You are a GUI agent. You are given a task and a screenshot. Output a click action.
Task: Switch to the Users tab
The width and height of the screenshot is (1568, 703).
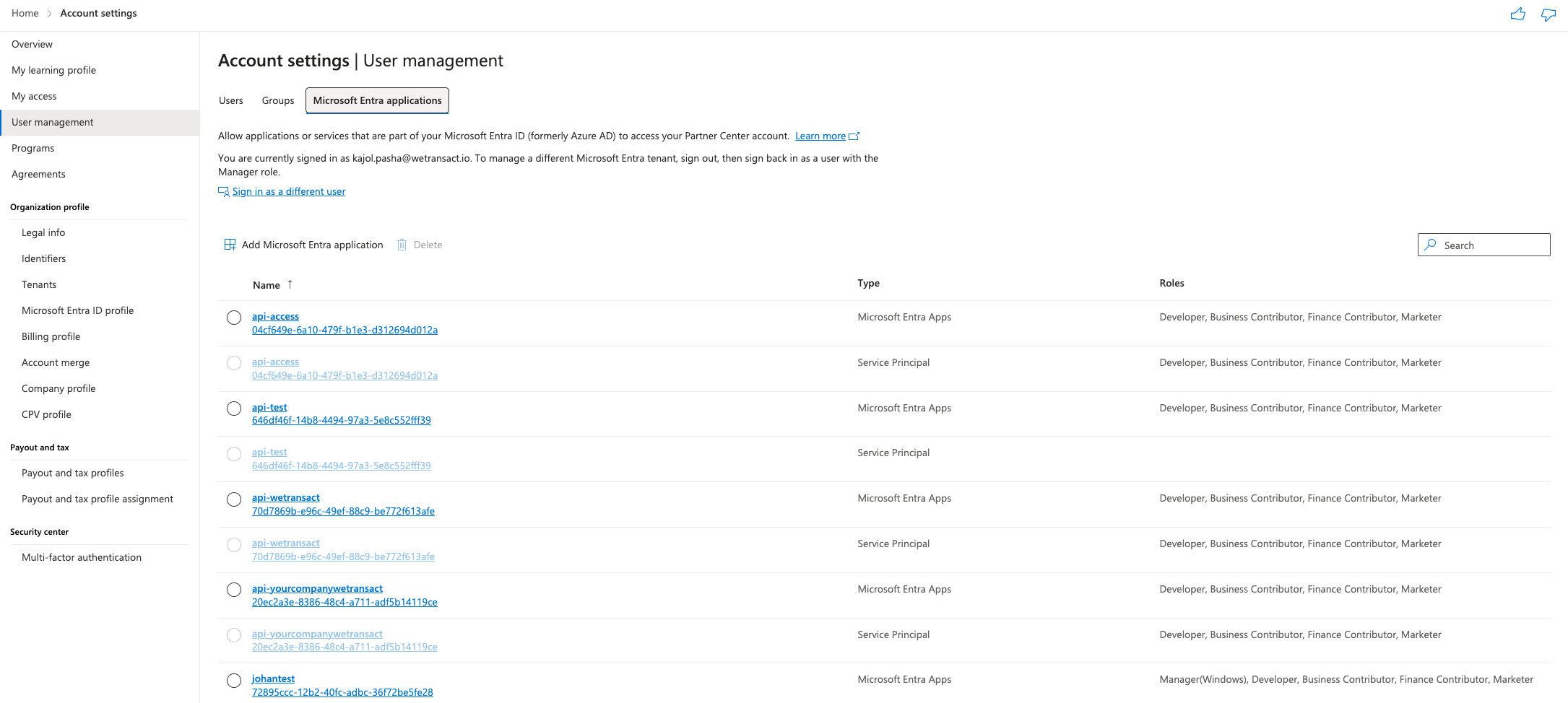tap(231, 100)
